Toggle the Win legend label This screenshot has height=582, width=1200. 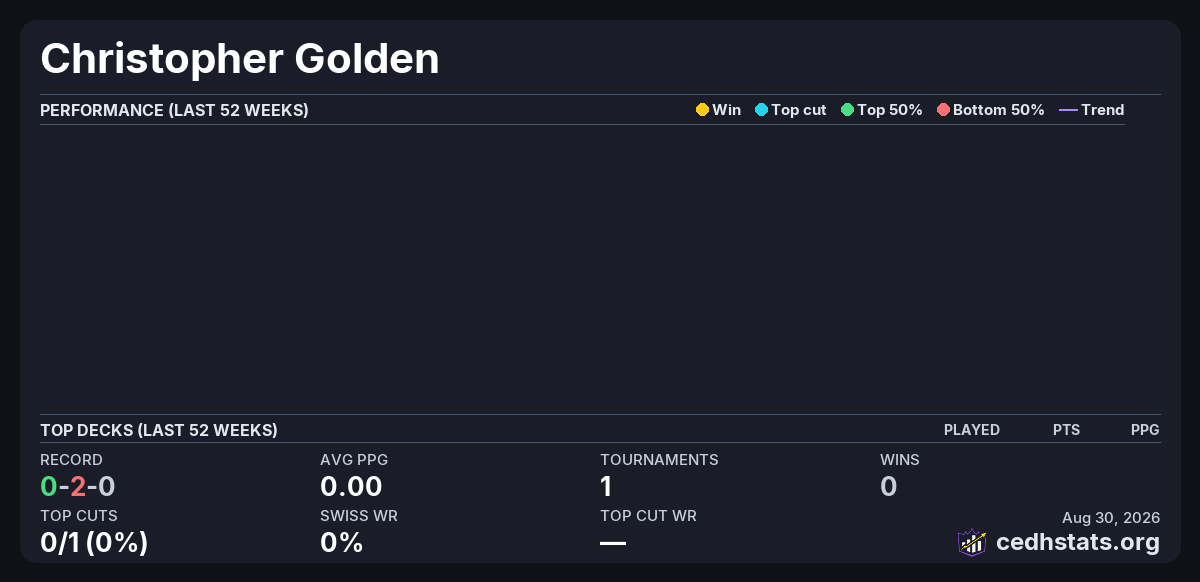[727, 110]
